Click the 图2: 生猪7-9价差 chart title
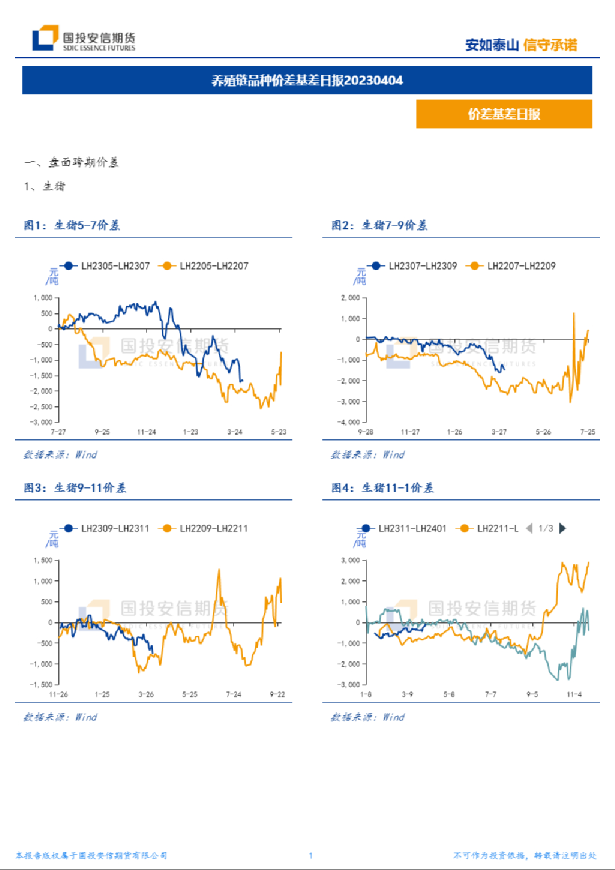Viewport: 615px width, 870px height. [380, 226]
